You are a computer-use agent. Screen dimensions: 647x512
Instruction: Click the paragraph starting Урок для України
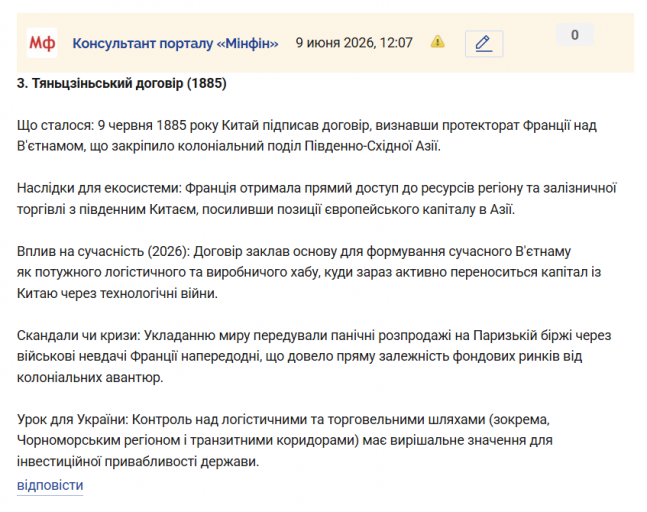285,440
